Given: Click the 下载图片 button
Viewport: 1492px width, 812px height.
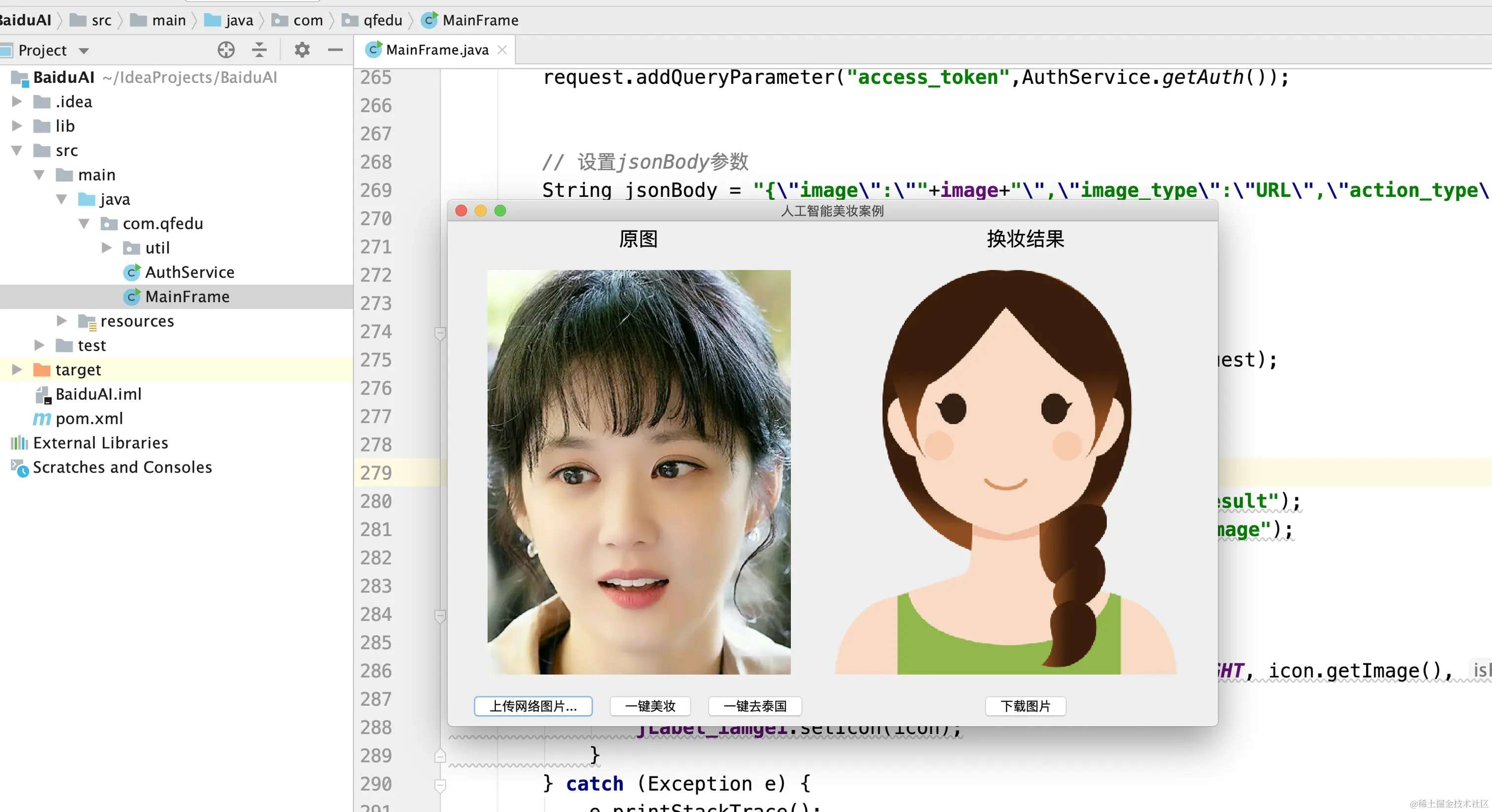Looking at the screenshot, I should tap(1025, 706).
